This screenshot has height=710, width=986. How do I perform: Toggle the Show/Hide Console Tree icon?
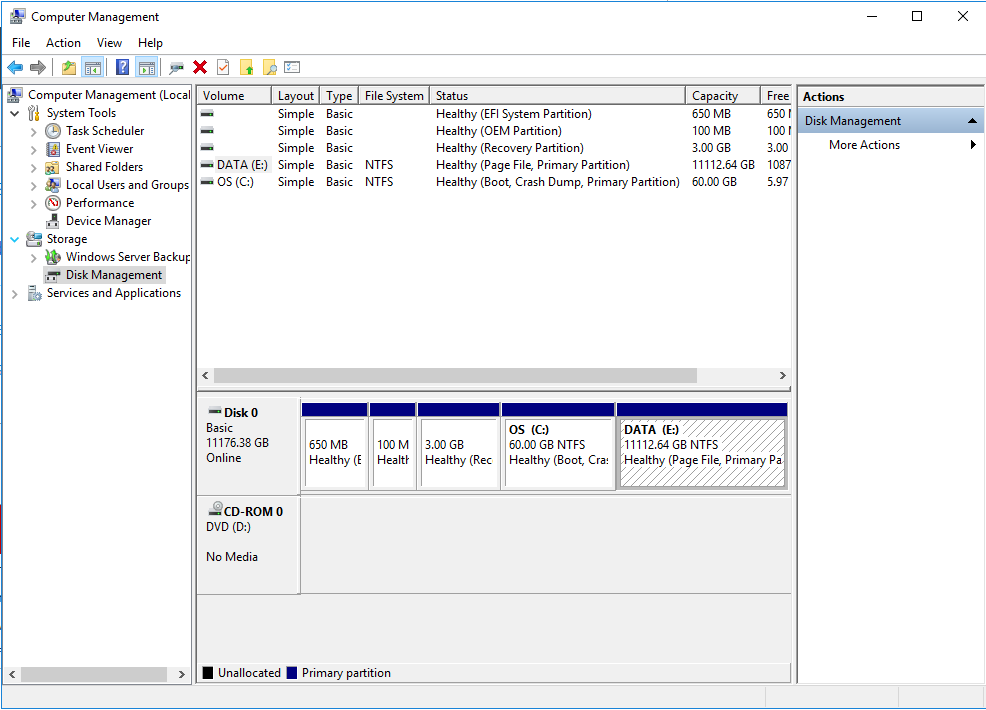92,67
